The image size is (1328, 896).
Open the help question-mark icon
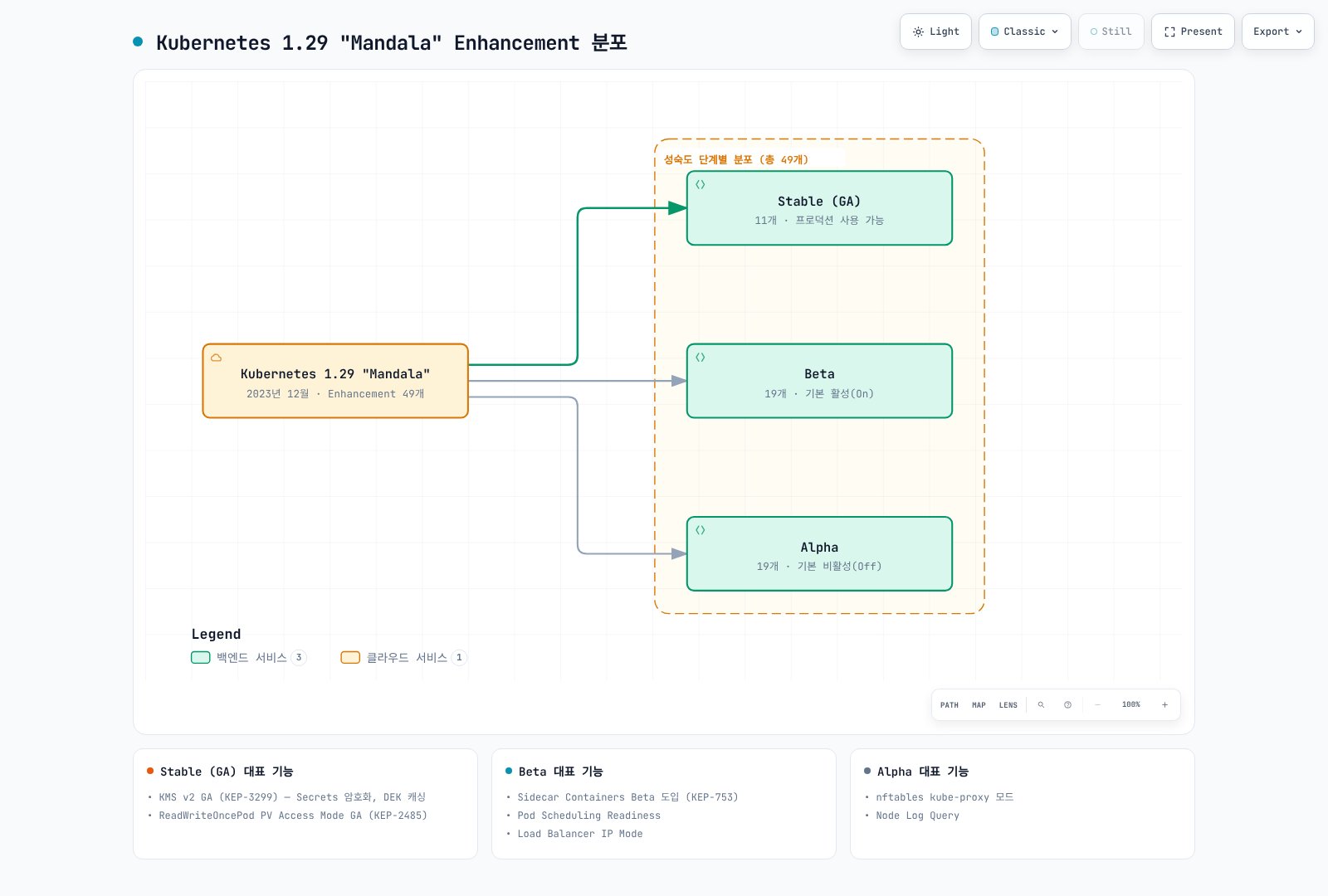1067,704
